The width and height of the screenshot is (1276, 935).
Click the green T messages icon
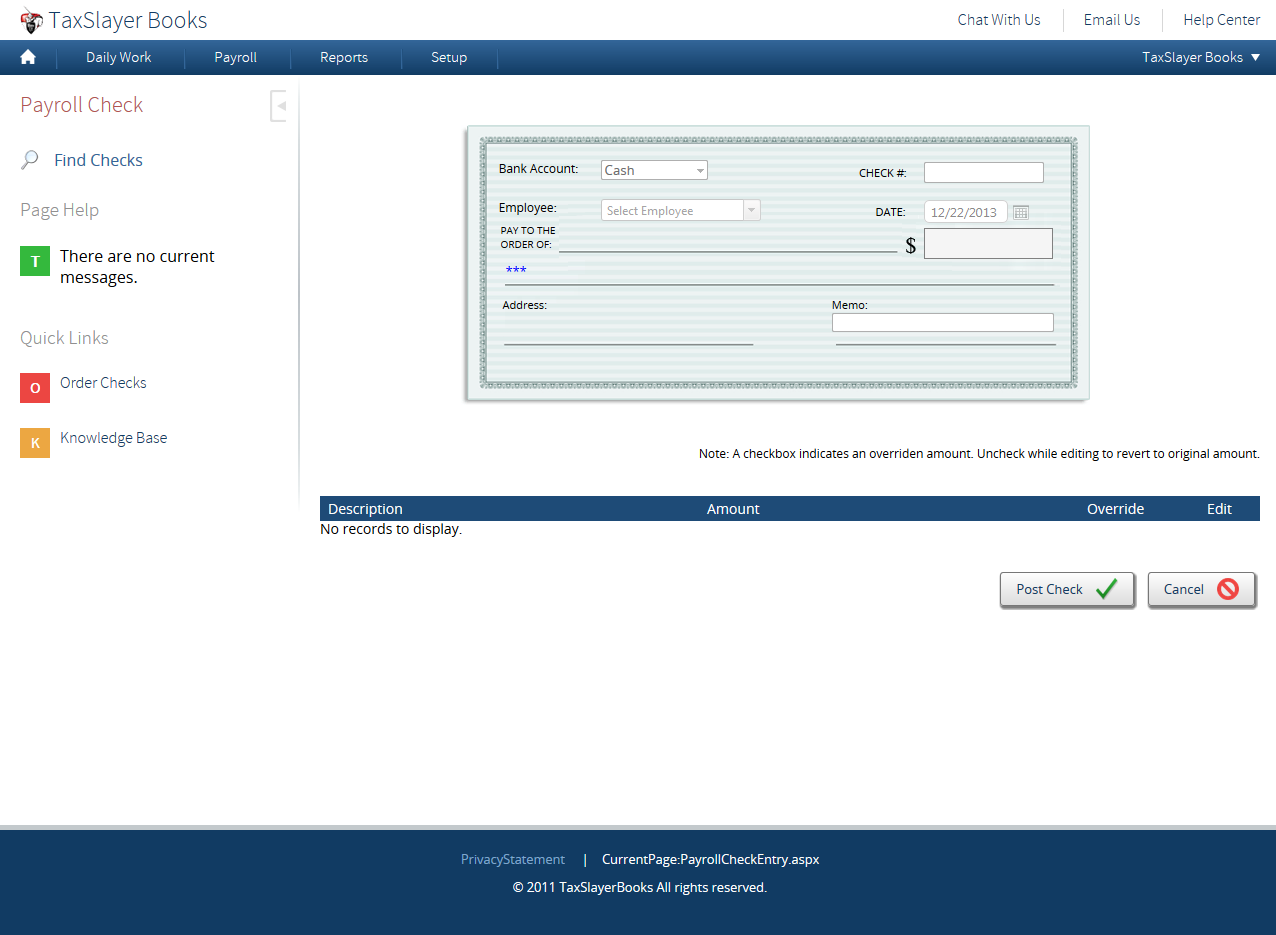click(35, 262)
